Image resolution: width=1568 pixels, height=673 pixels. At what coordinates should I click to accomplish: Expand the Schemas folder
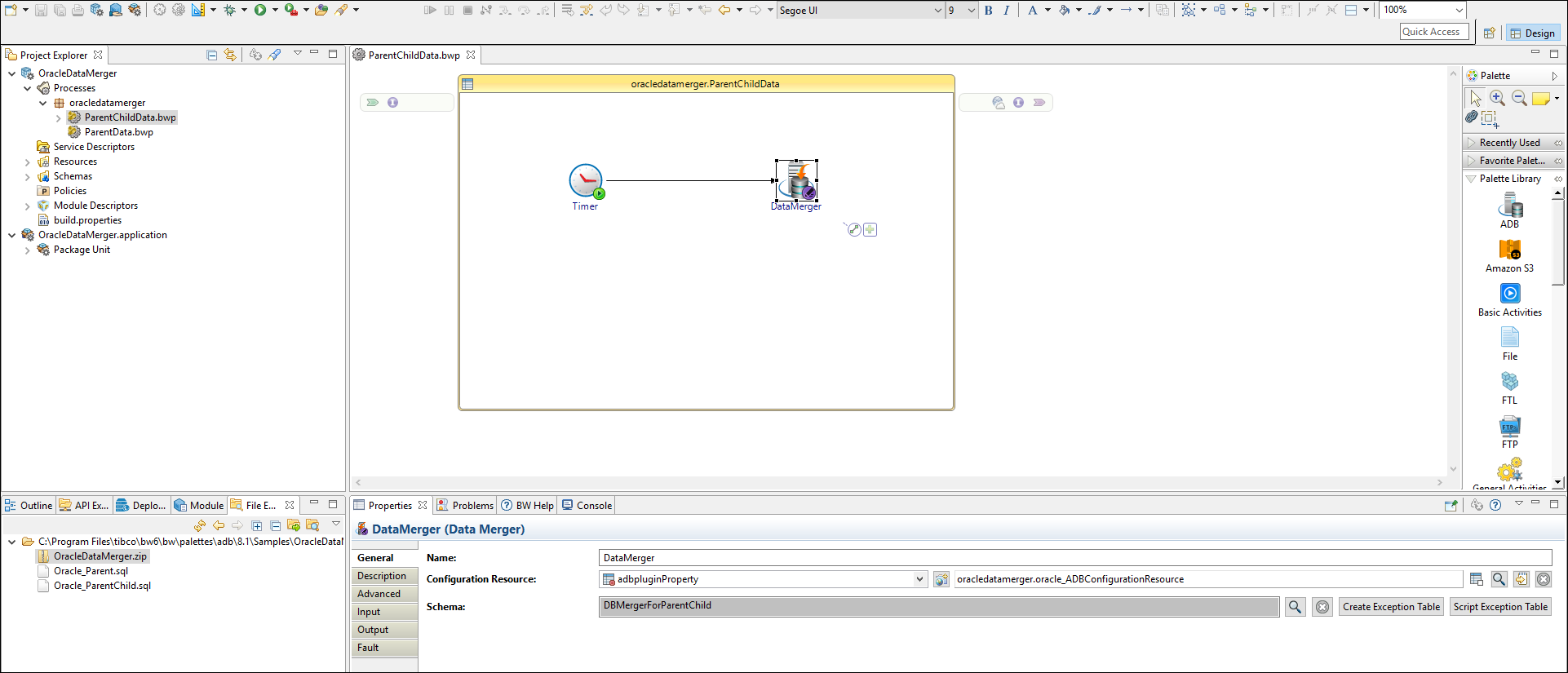28,176
